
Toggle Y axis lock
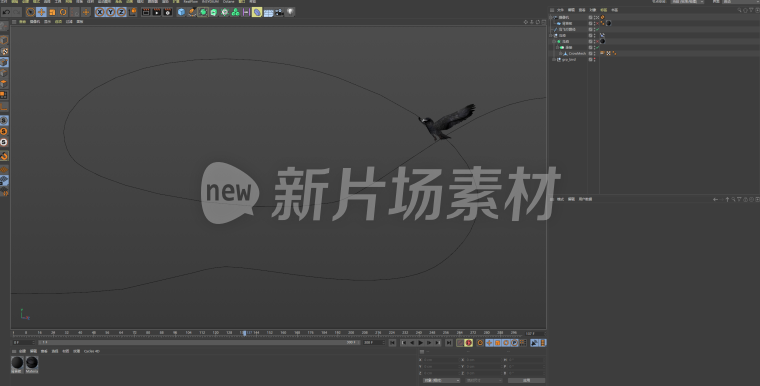click(x=111, y=12)
